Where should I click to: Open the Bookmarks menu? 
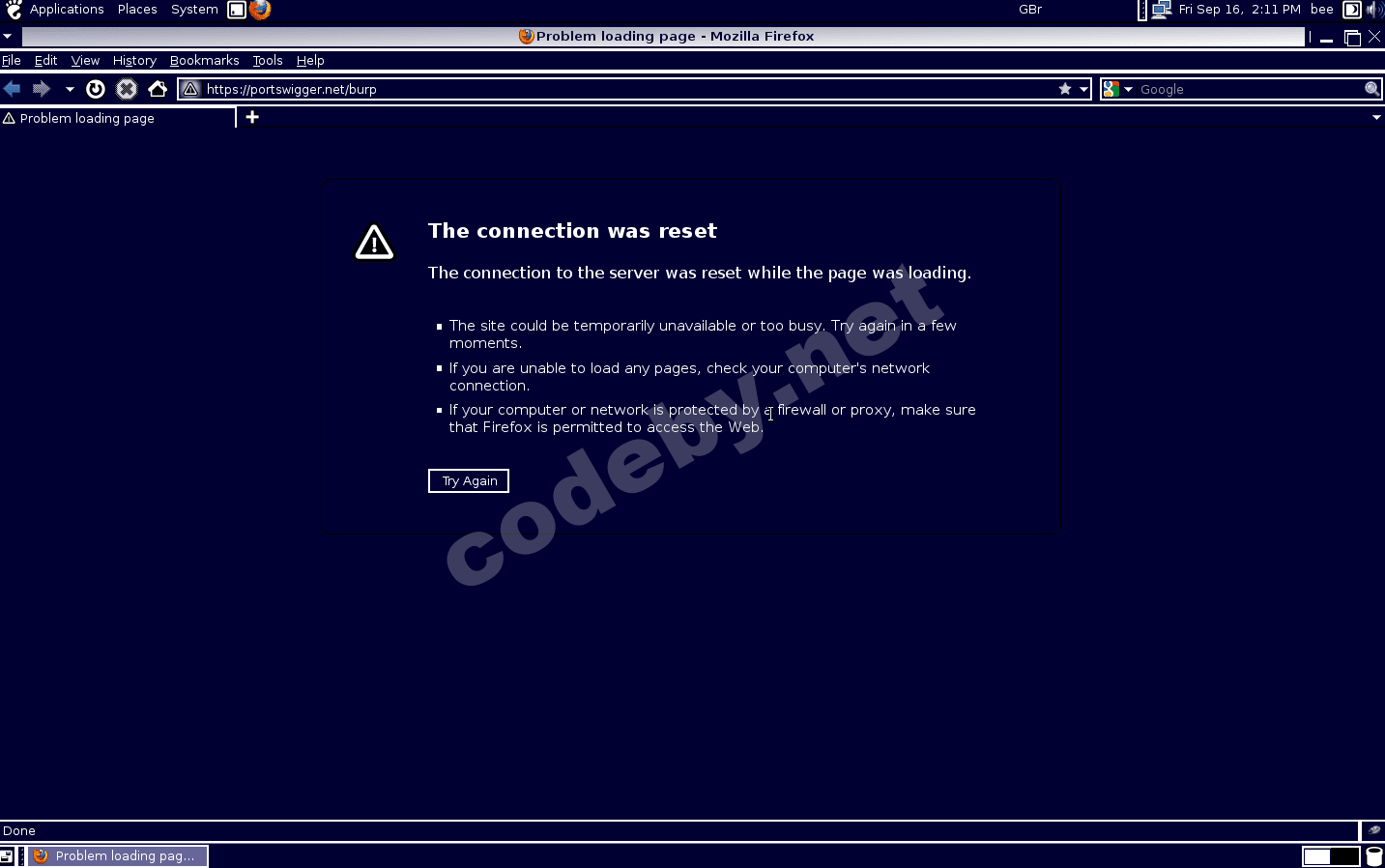204,60
